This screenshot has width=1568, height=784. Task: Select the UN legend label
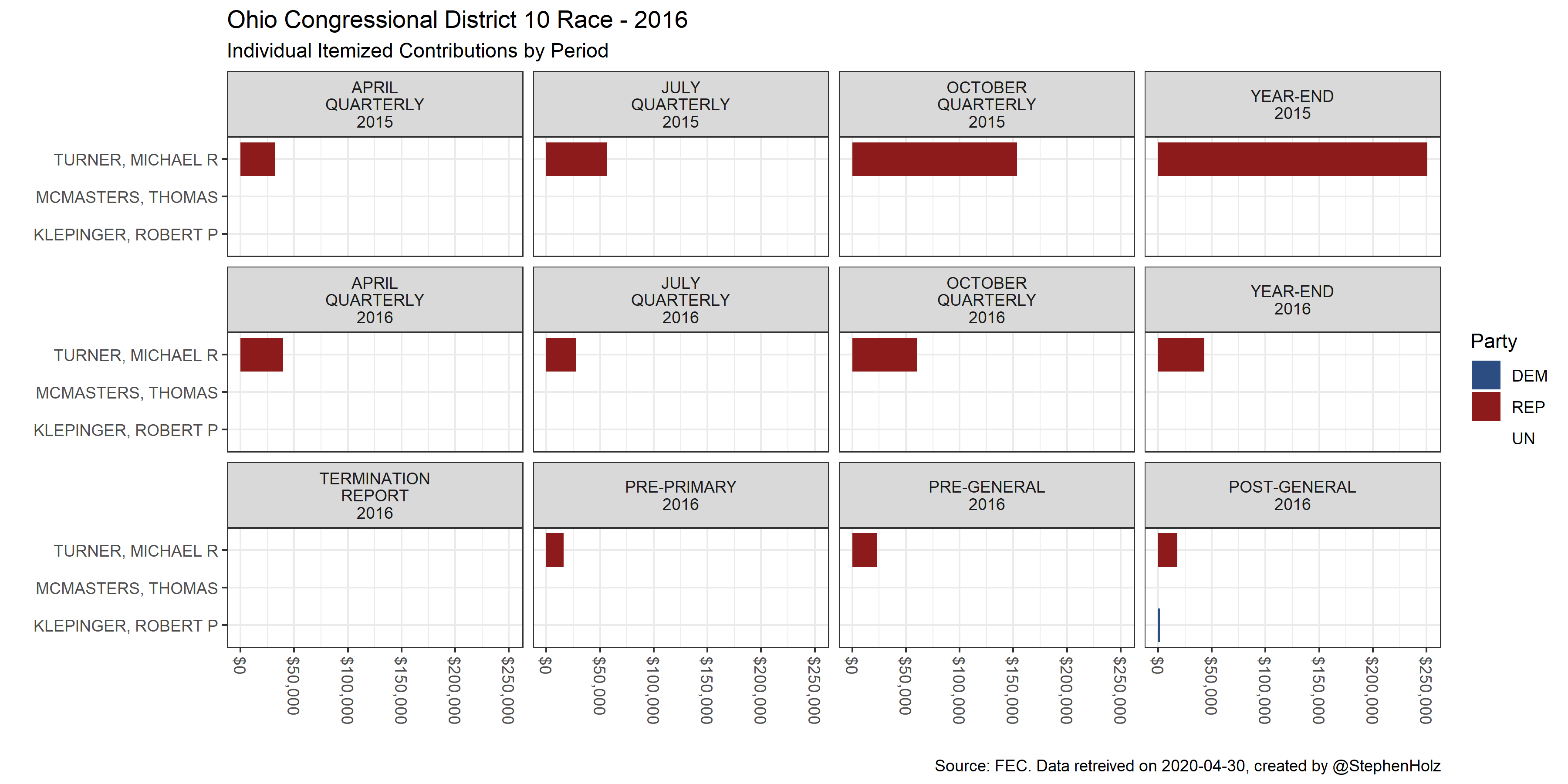(1523, 438)
